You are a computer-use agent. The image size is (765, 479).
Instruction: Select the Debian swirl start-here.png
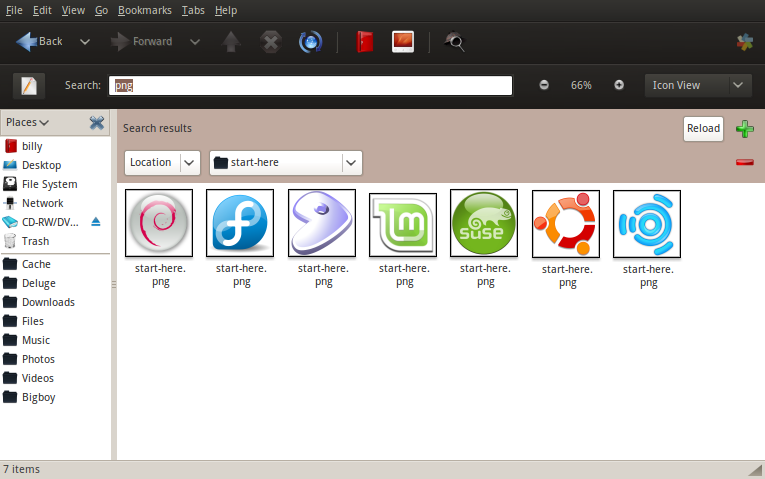click(x=159, y=223)
